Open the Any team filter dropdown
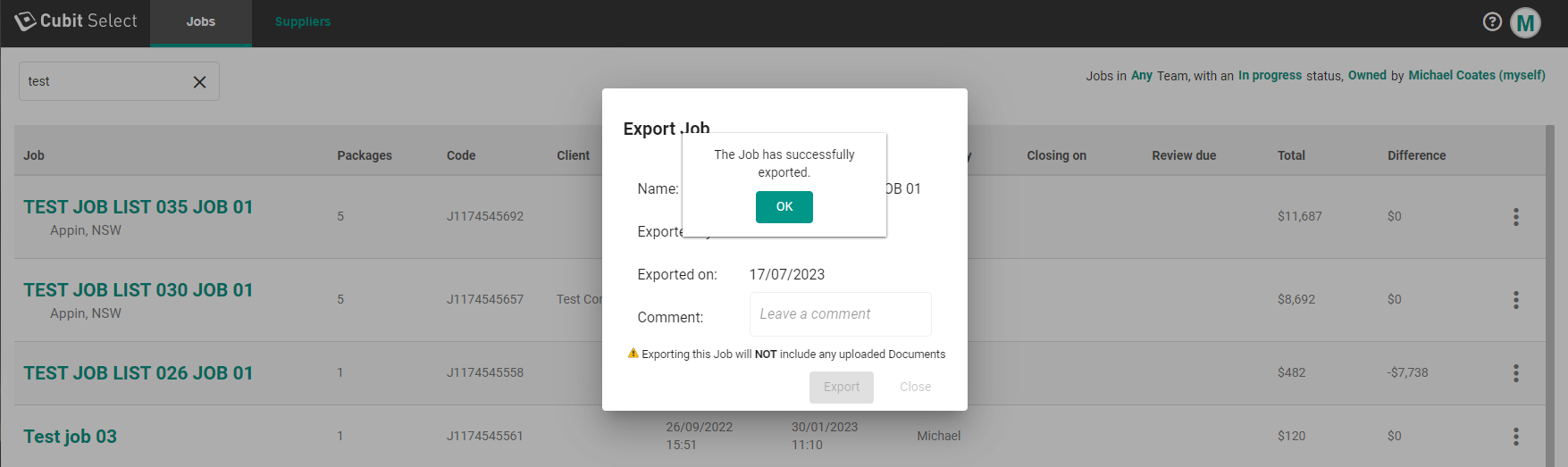Viewport: 1568px width, 467px height. [1141, 76]
